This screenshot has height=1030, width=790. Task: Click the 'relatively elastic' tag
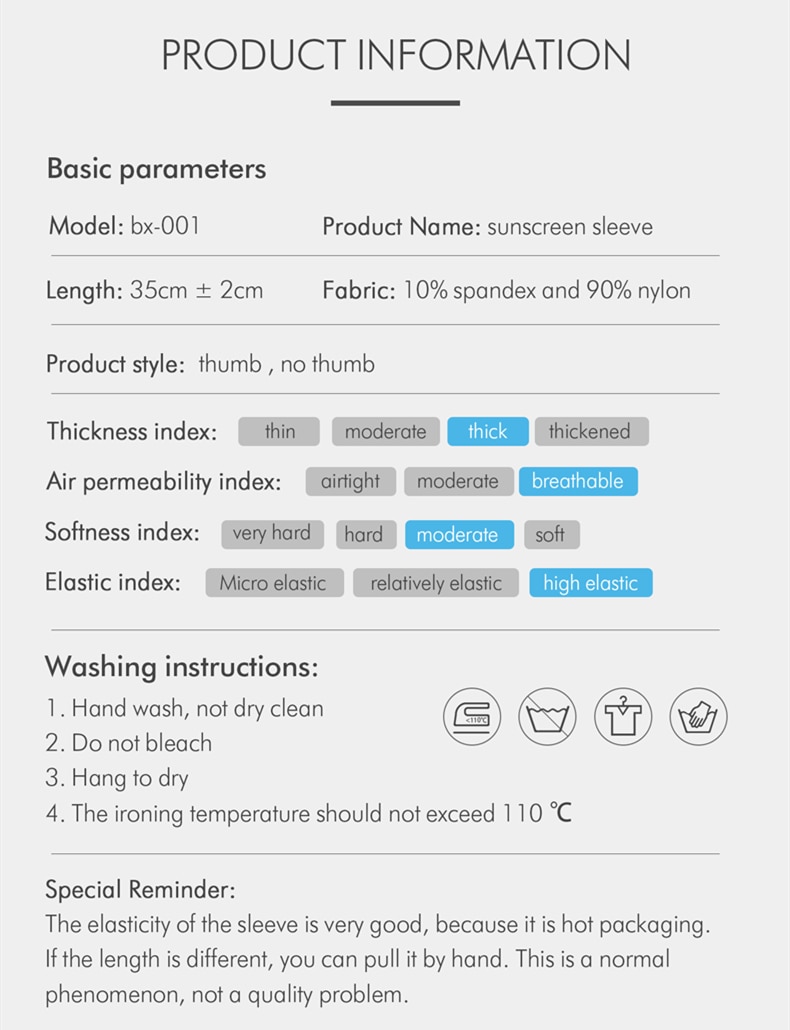pyautogui.click(x=436, y=583)
